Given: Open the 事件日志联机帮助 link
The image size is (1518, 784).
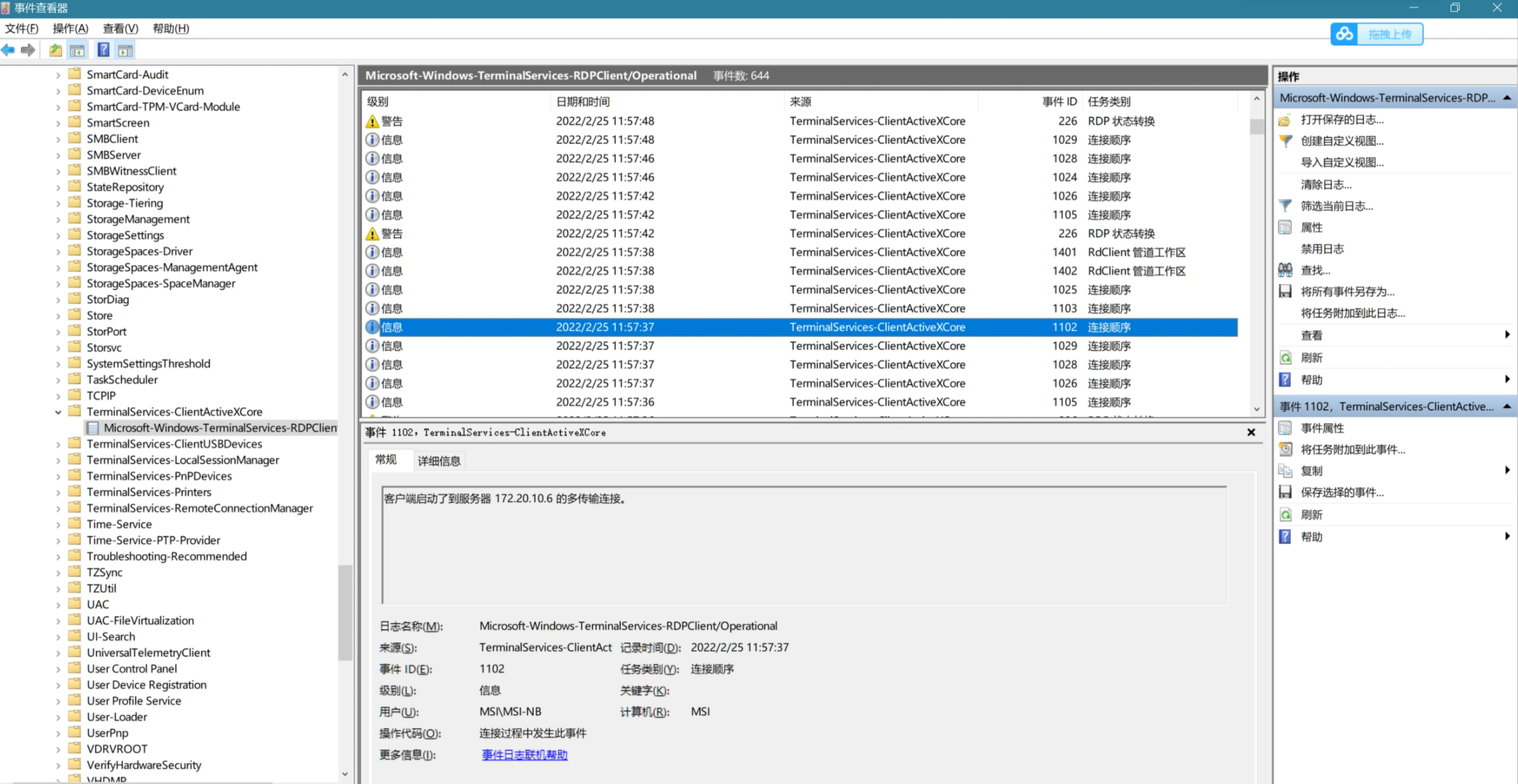Looking at the screenshot, I should tap(525, 755).
